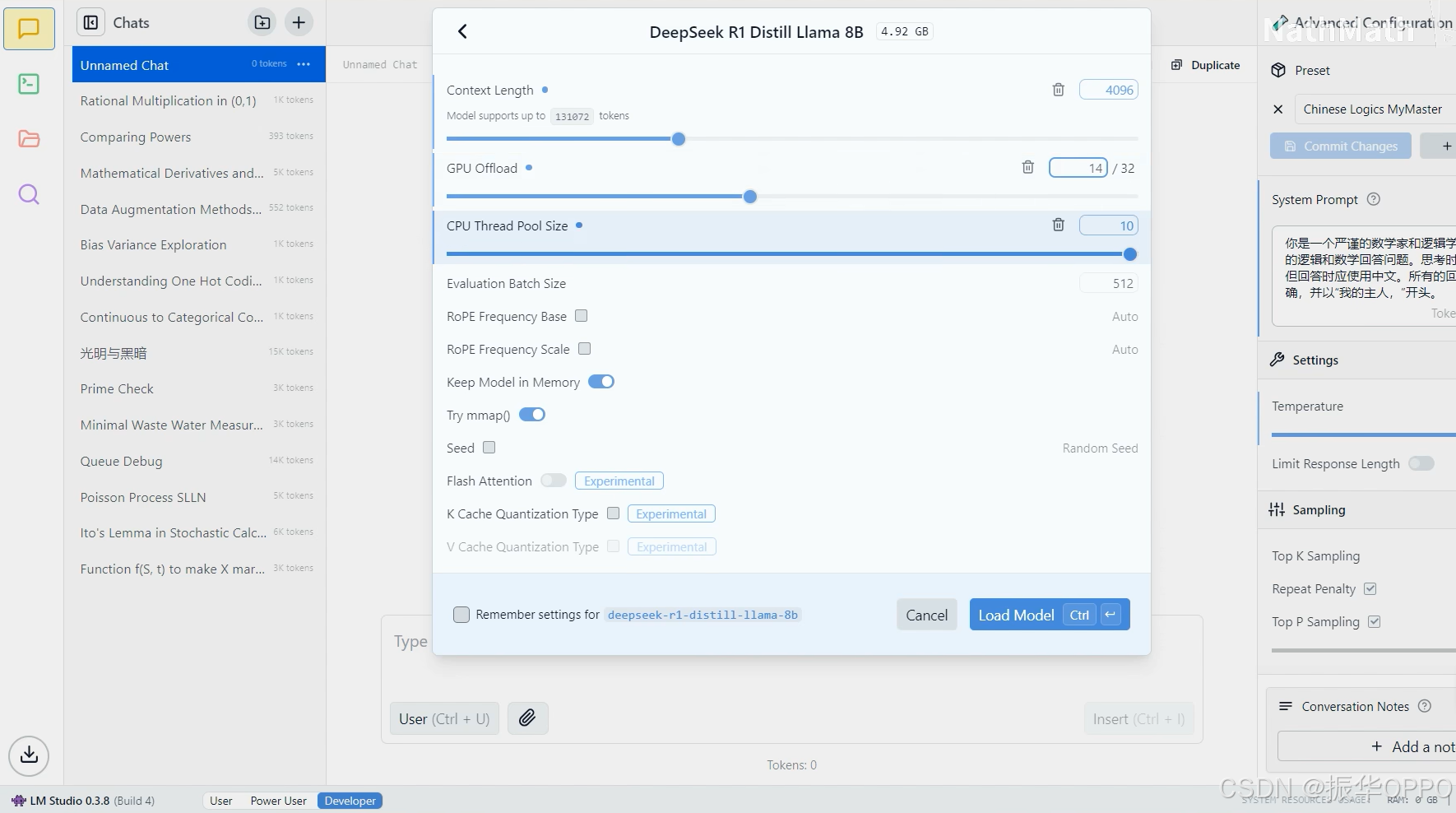Adjust the CPU Thread Pool Size slider handle
This screenshot has width=1456, height=813.
click(x=1130, y=254)
